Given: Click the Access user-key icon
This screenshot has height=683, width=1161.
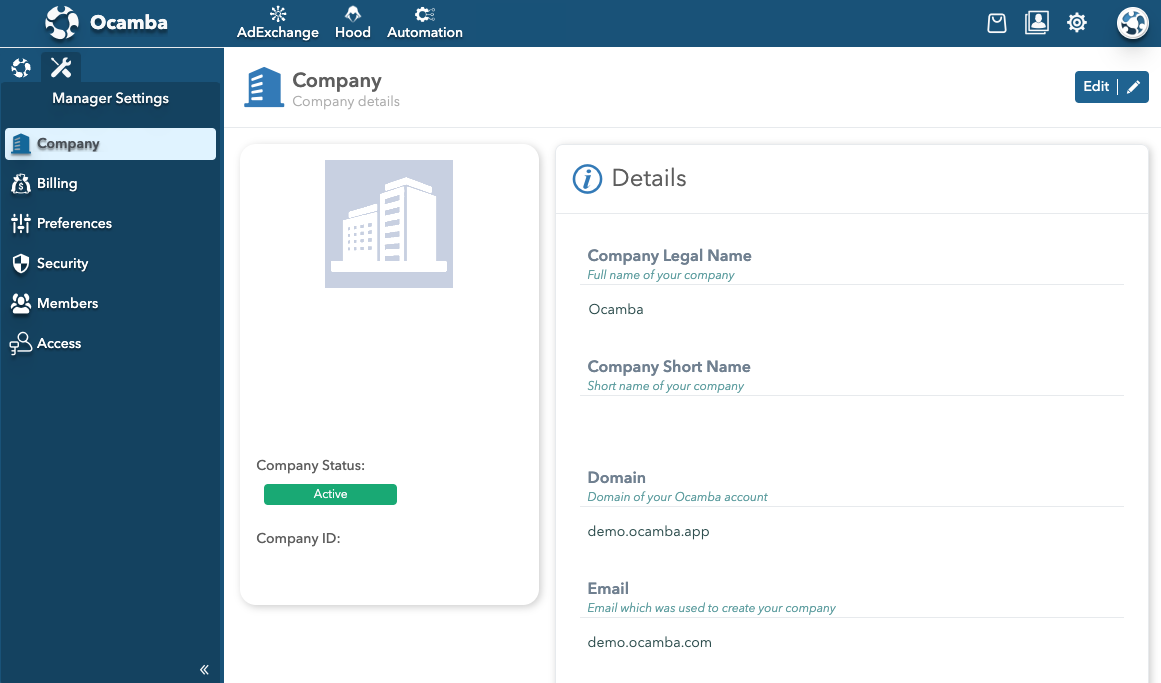Looking at the screenshot, I should click(21, 343).
